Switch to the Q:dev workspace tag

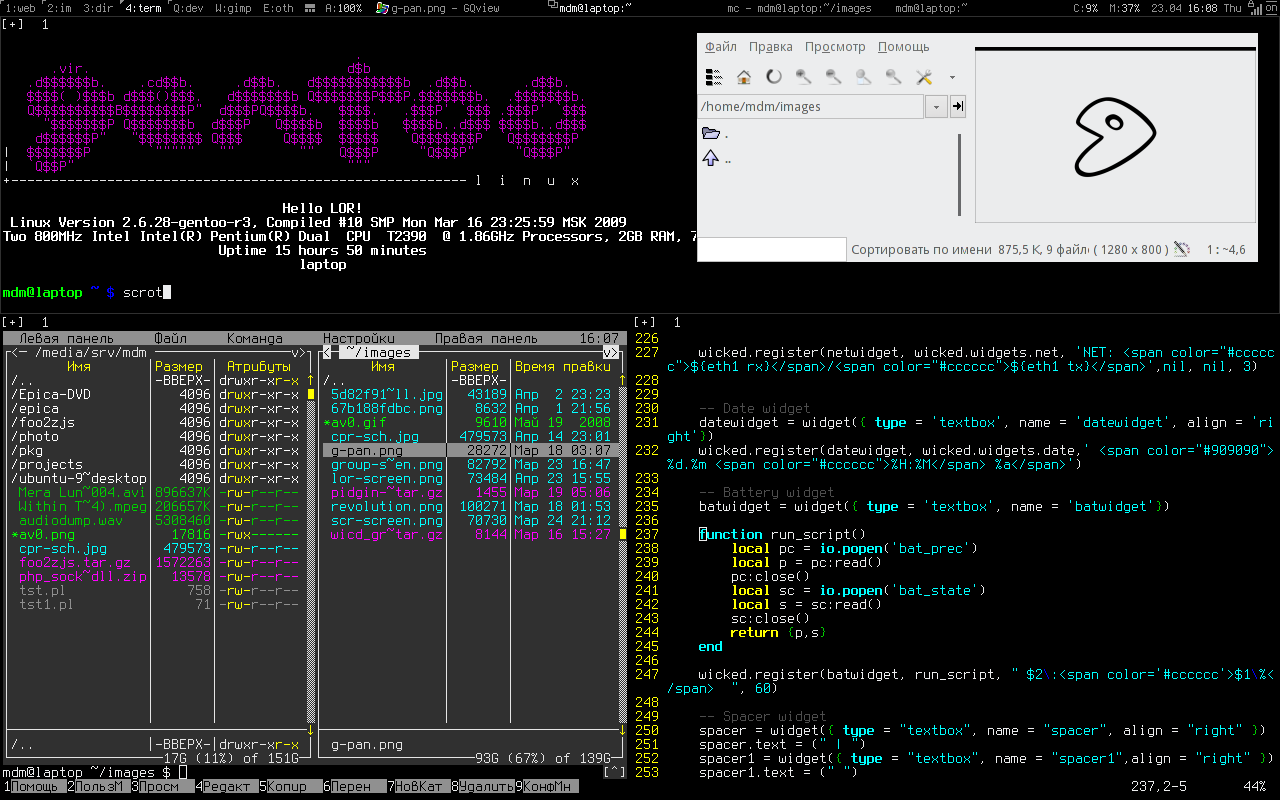point(188,8)
